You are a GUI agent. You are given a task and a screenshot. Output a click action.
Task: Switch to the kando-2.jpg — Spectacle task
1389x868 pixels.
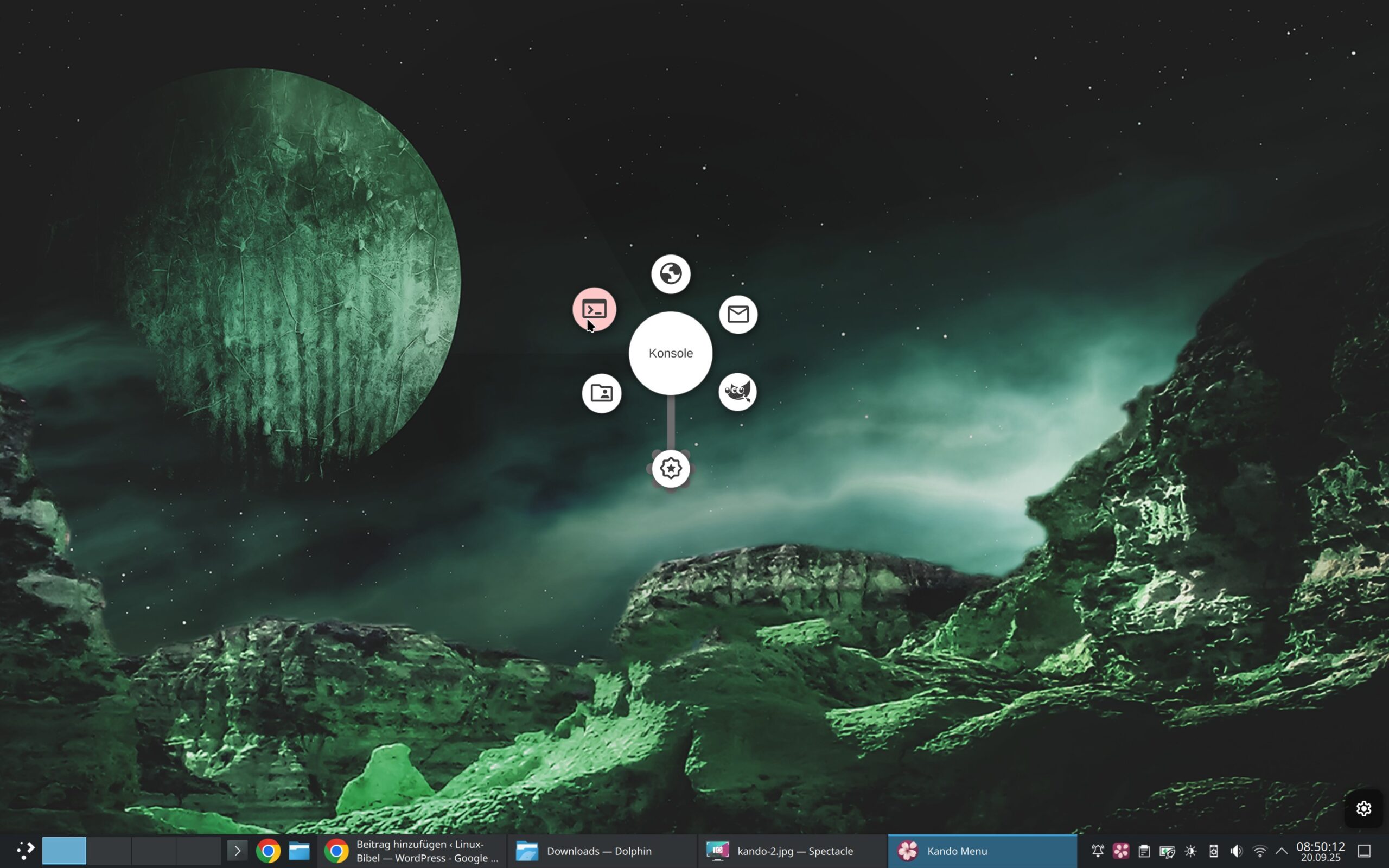point(792,851)
